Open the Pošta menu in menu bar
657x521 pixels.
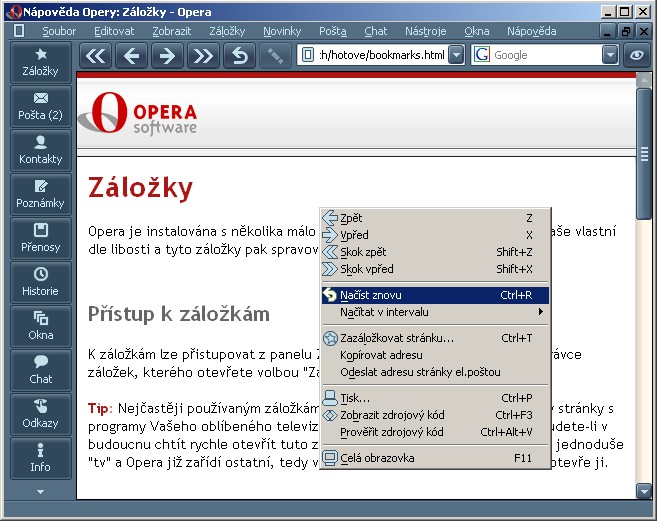[333, 31]
